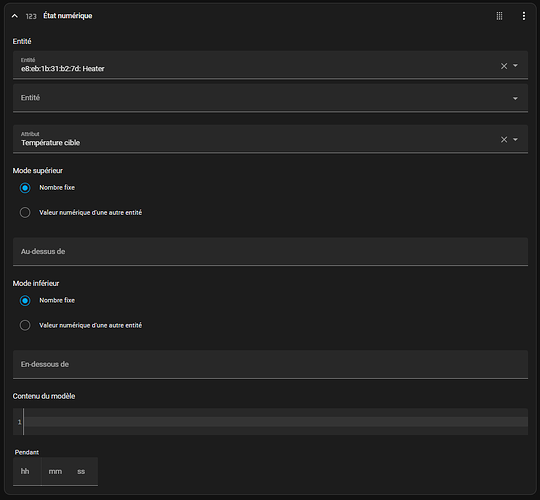Clear the Heater entity selection
Screen dimensions: 540x500
pyautogui.click(x=504, y=66)
